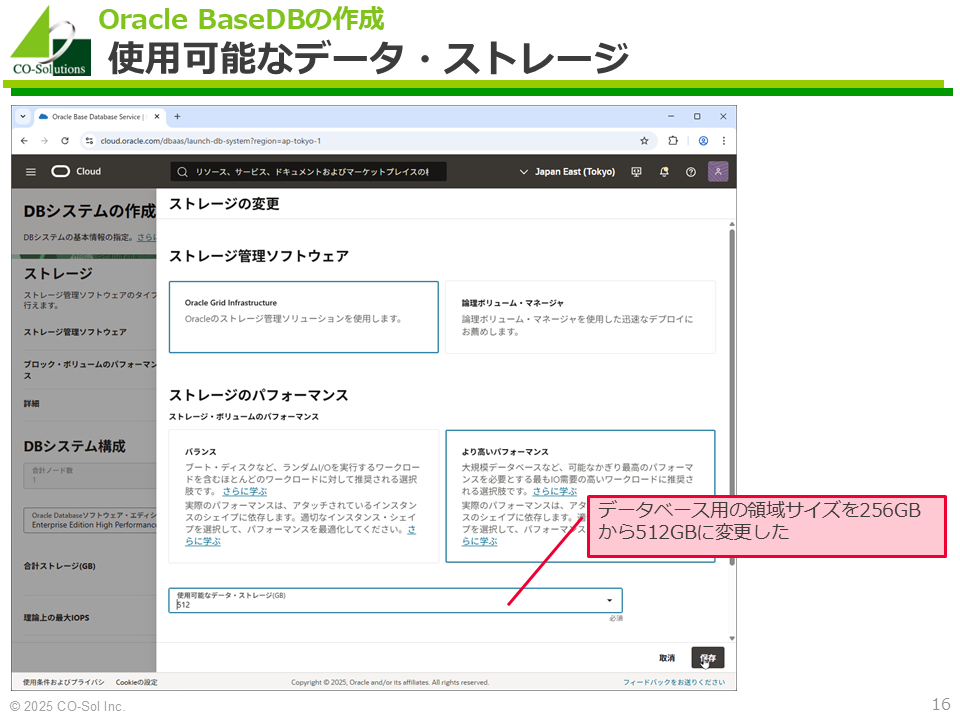Image resolution: width=960 pixels, height=720 pixels.
Task: Open browser extensions puzzle icon
Action: point(673,141)
